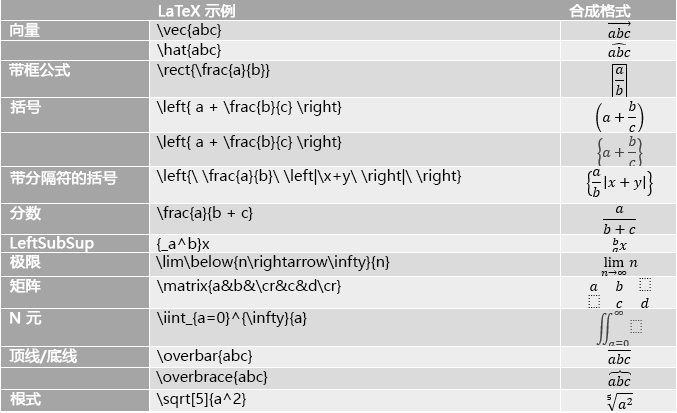Screen dimensions: 677x413
Task: Click the "合成格式" column header
Action: 600,11
